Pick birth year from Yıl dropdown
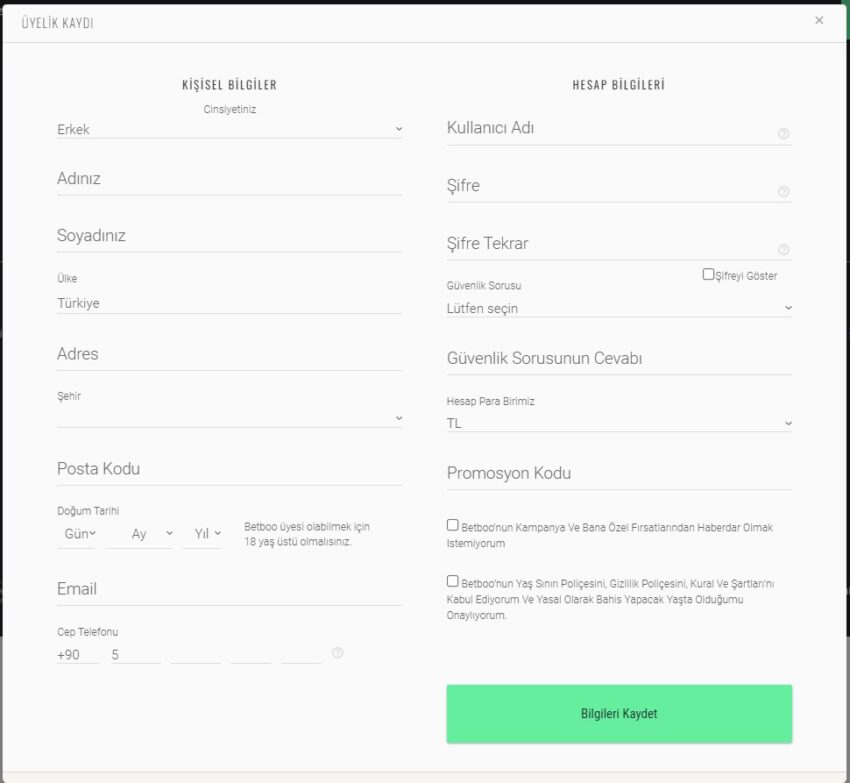The width and height of the screenshot is (850, 783). tap(202, 534)
